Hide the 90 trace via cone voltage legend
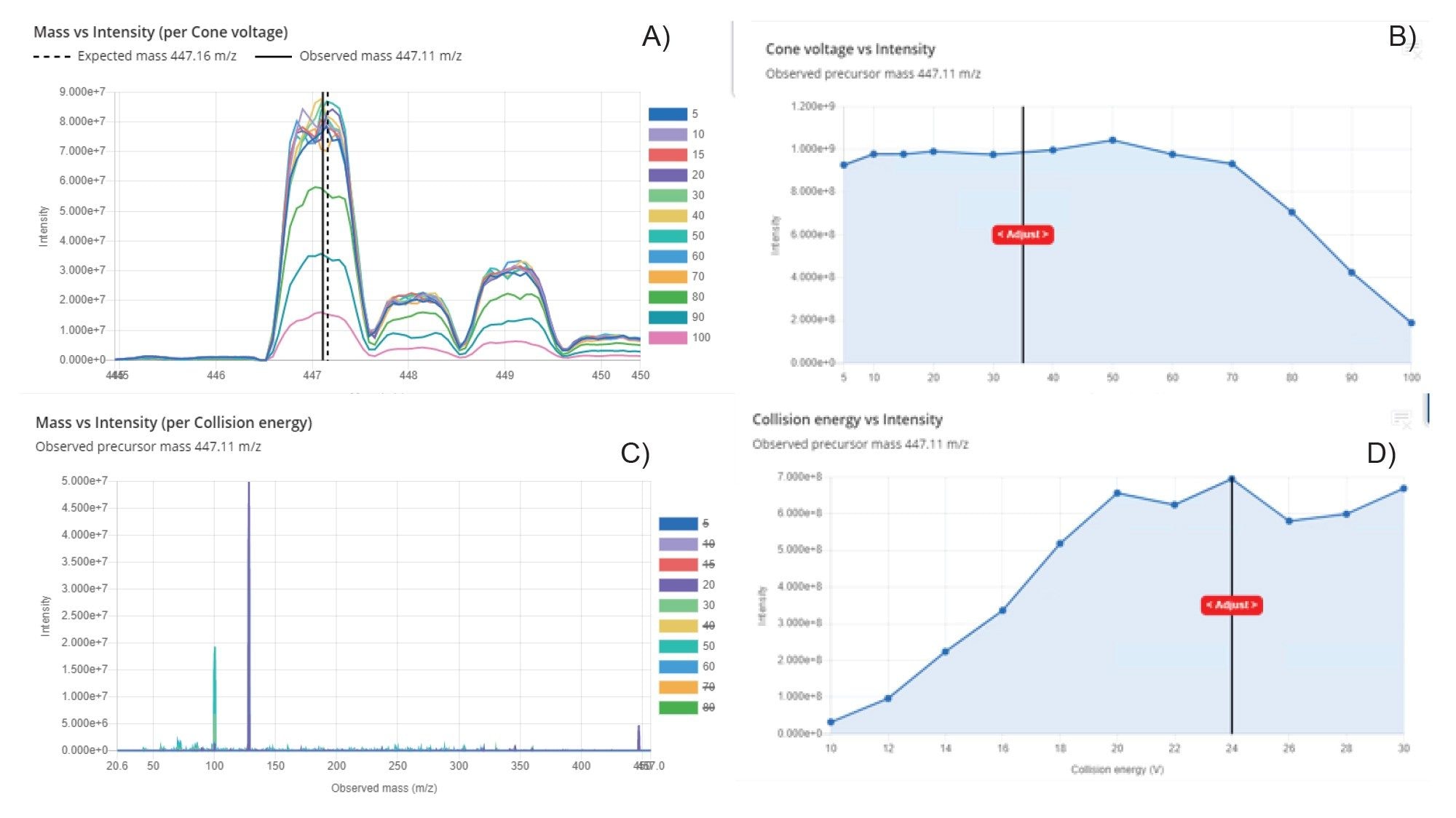The width and height of the screenshot is (1456, 818). tap(672, 317)
